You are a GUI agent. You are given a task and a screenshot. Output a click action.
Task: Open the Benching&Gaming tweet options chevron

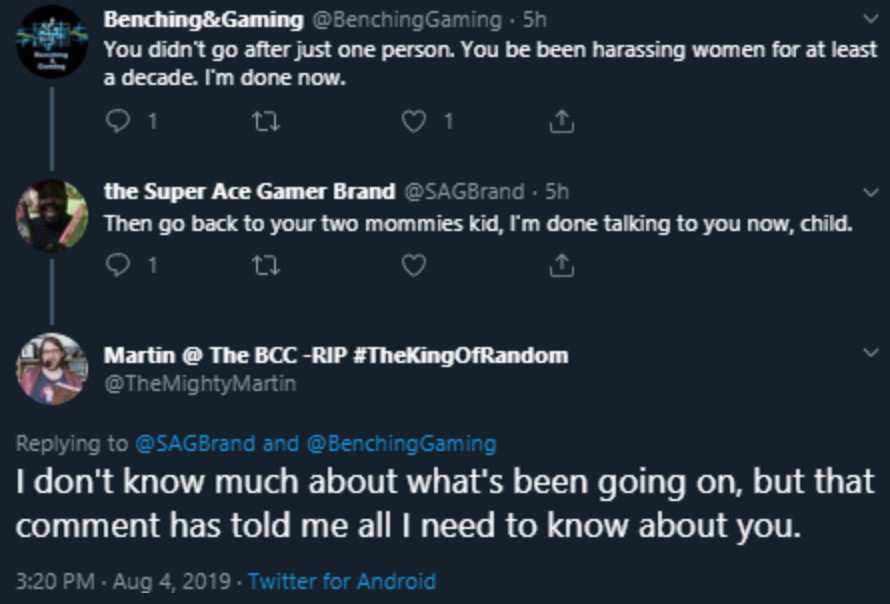point(866,18)
